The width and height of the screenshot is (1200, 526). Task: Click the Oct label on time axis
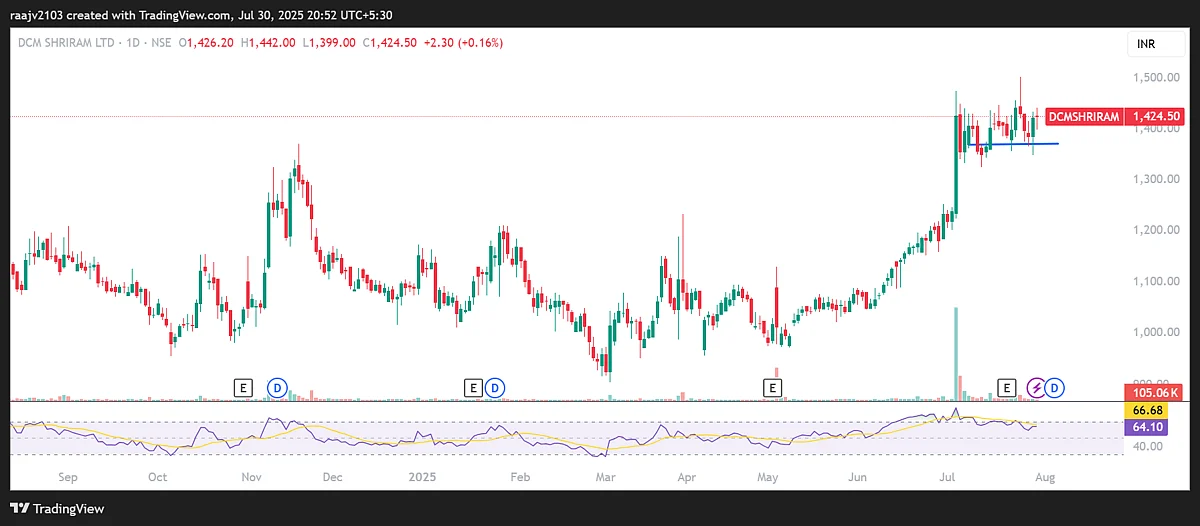pos(157,479)
